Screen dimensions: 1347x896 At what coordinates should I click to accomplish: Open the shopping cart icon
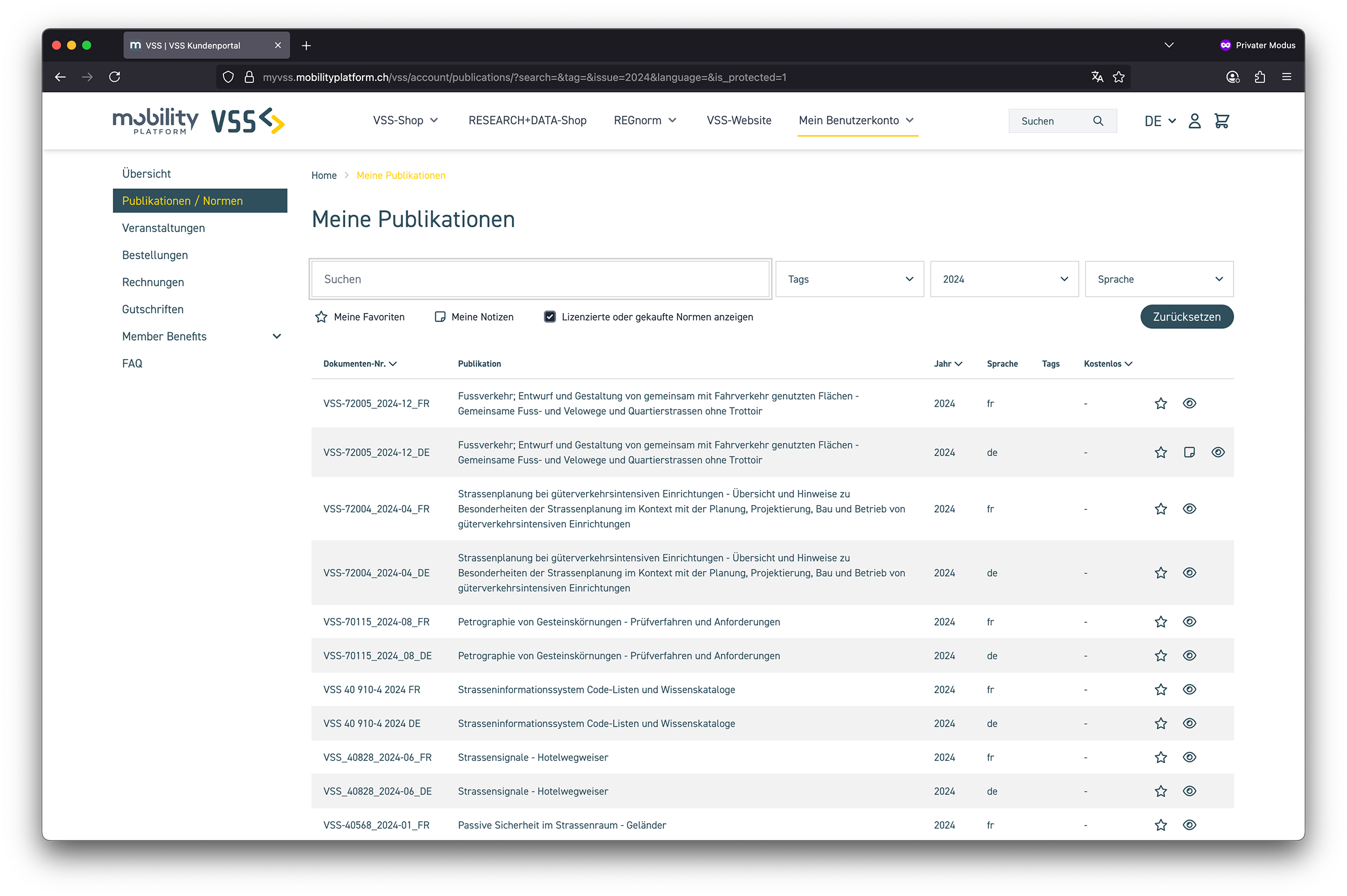click(x=1221, y=121)
